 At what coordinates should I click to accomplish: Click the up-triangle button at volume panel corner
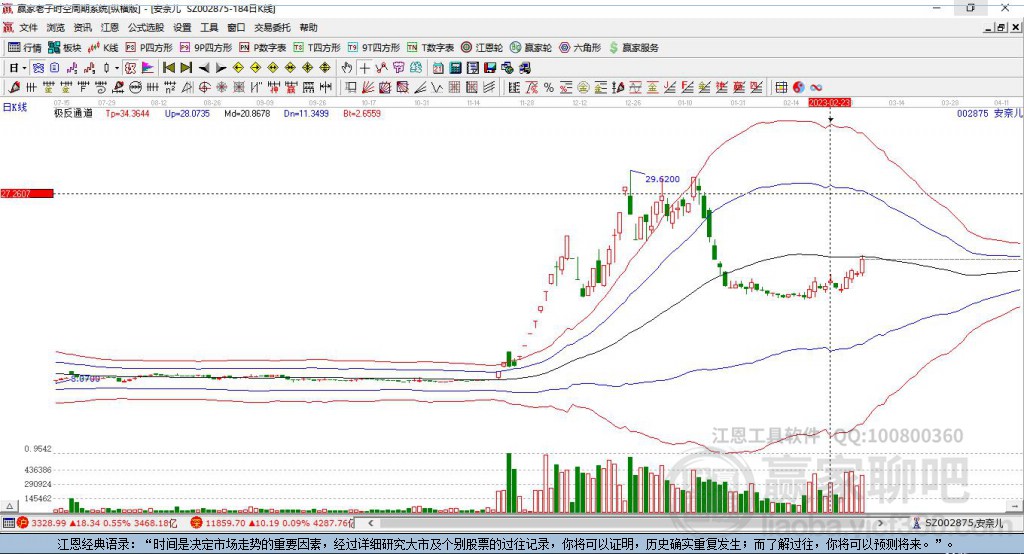pyautogui.click(x=9, y=506)
